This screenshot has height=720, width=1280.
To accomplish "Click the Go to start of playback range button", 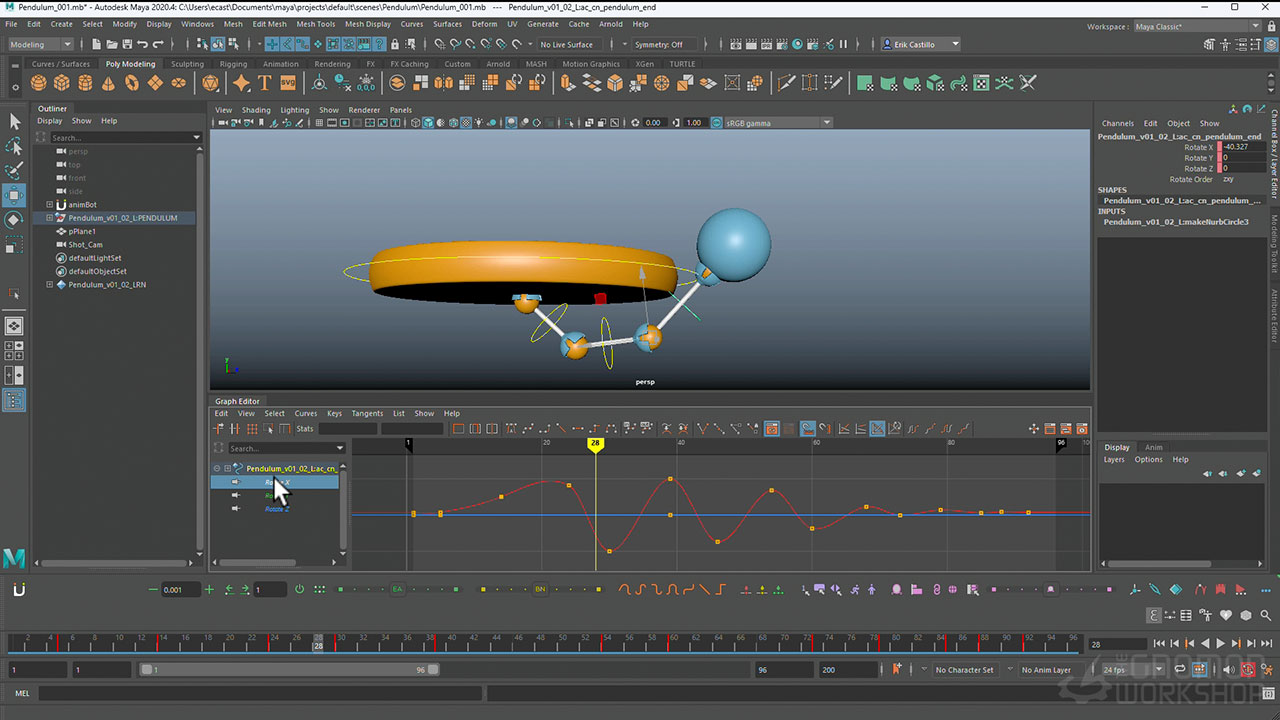I will (1159, 644).
